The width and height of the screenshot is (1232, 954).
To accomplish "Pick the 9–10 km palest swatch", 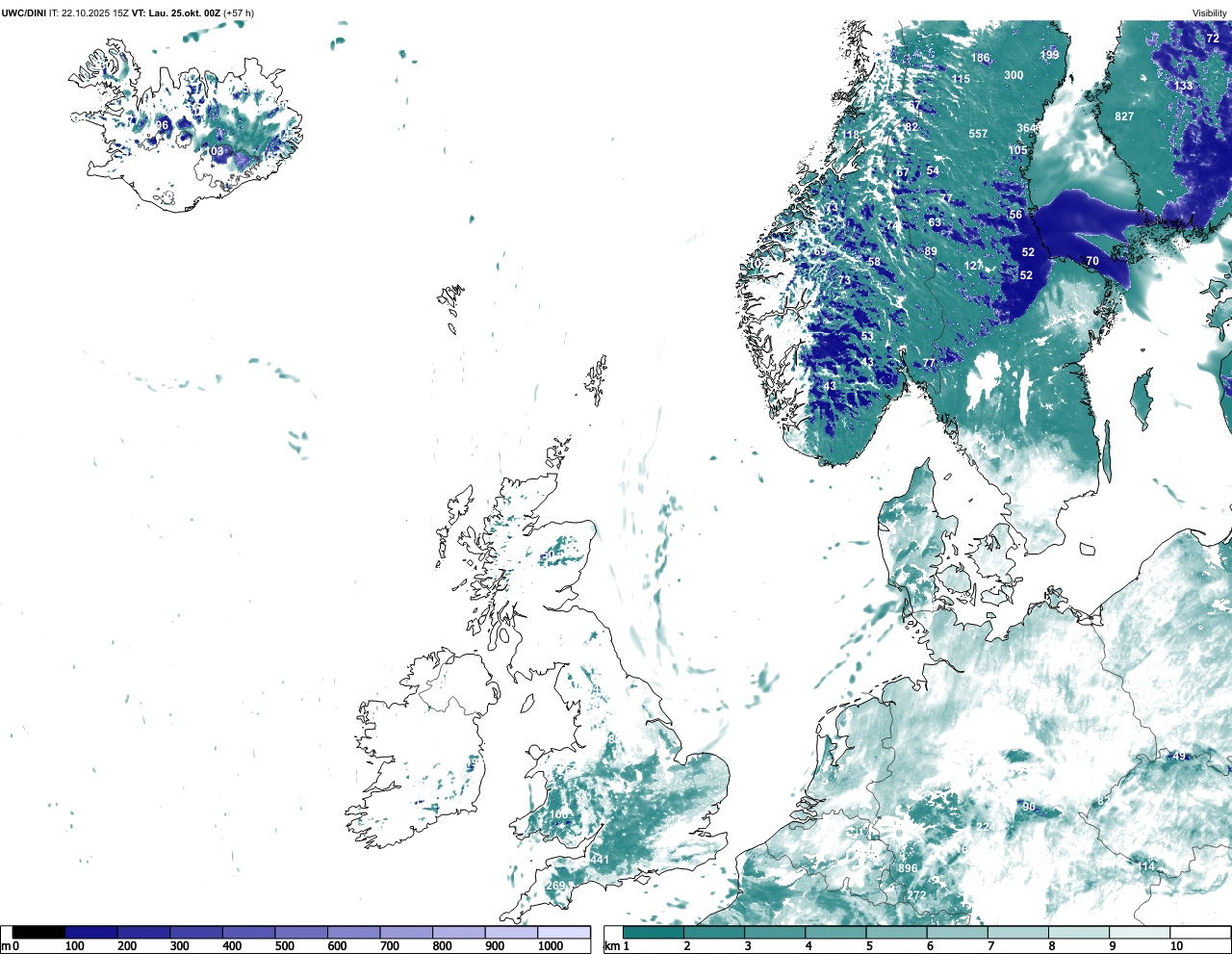I will (x=1140, y=932).
